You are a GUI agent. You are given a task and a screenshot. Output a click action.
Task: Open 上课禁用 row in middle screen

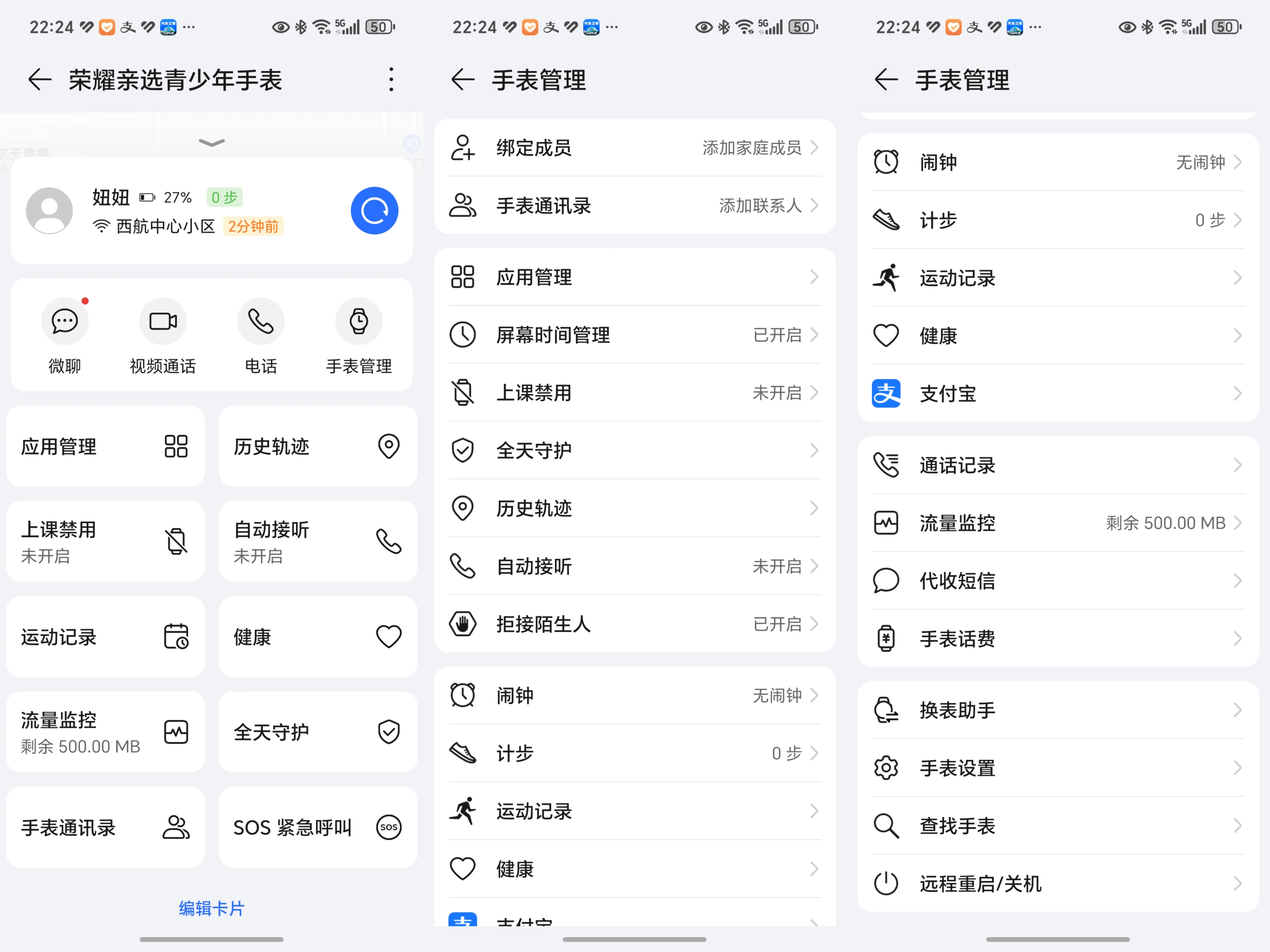[635, 392]
